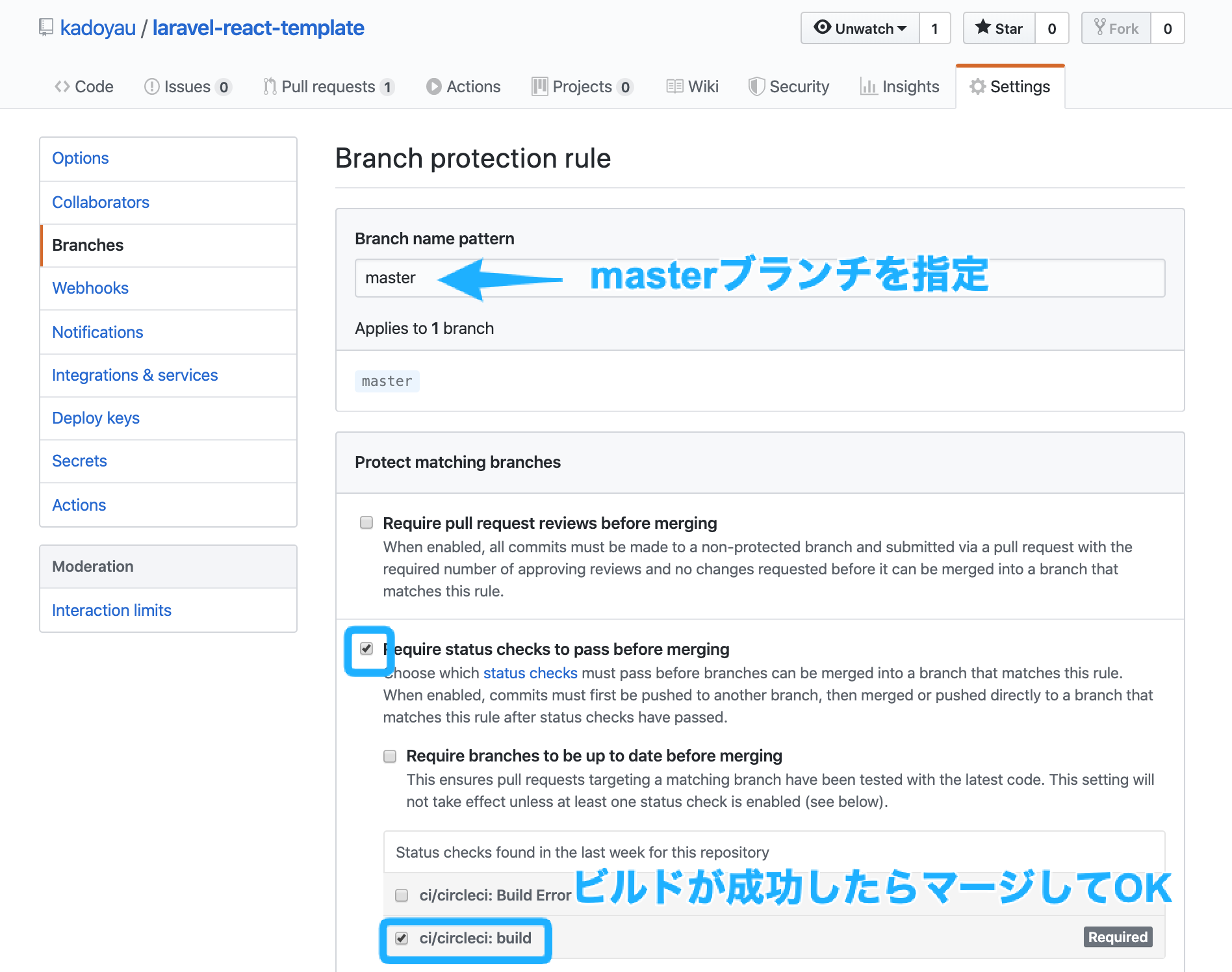This screenshot has height=972, width=1232.
Task: Go to Notifications settings
Action: click(x=168, y=332)
